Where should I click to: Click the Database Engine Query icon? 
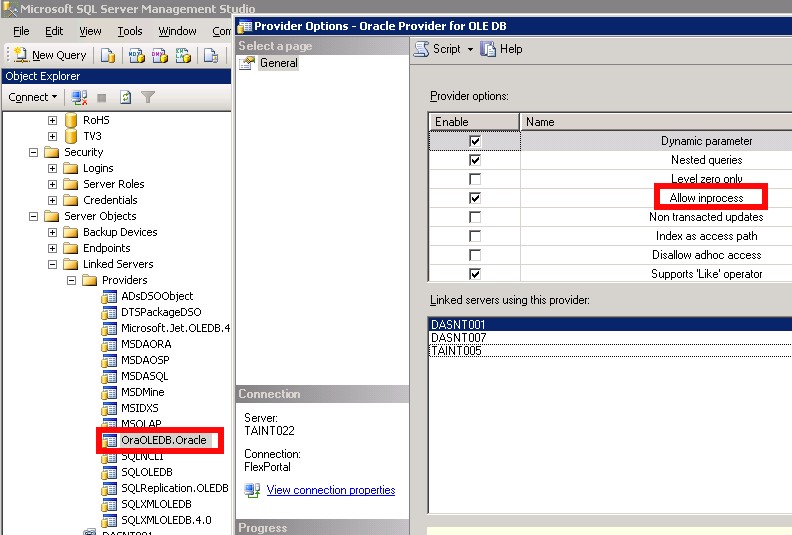point(108,55)
